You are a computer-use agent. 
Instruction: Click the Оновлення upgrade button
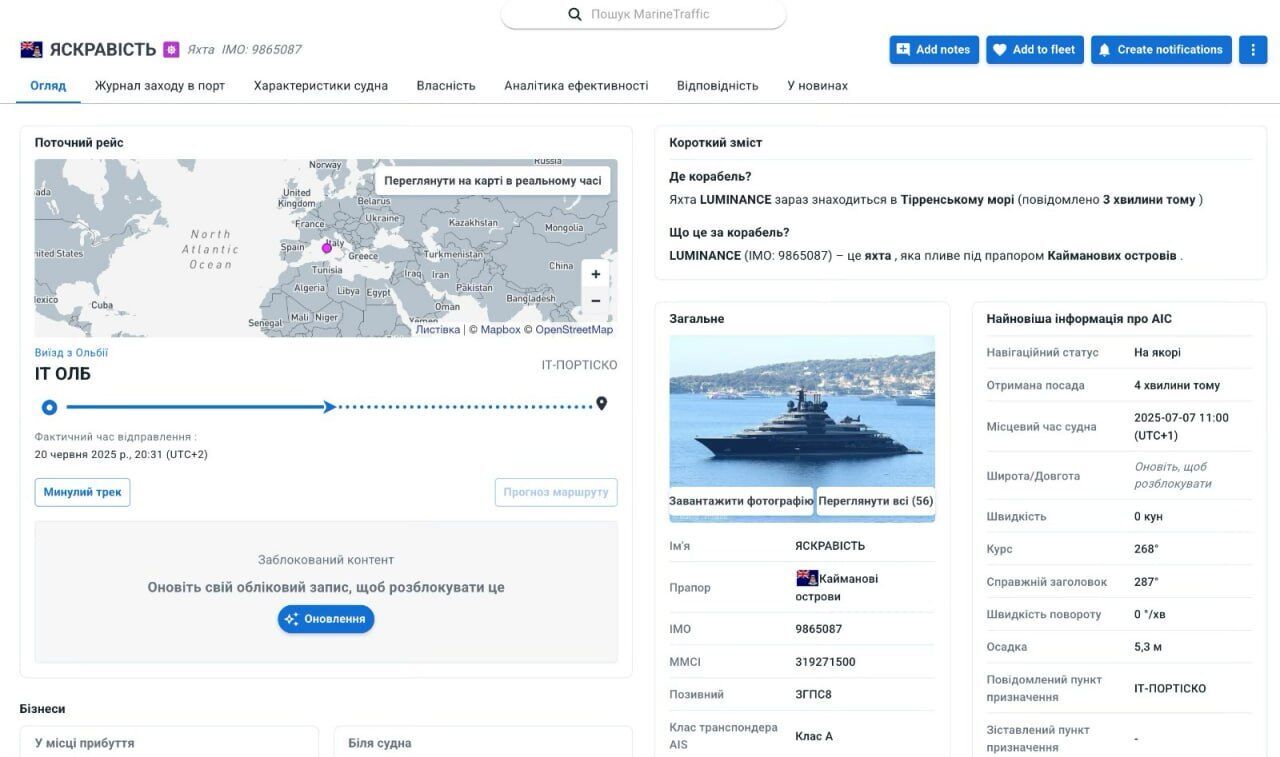[326, 619]
